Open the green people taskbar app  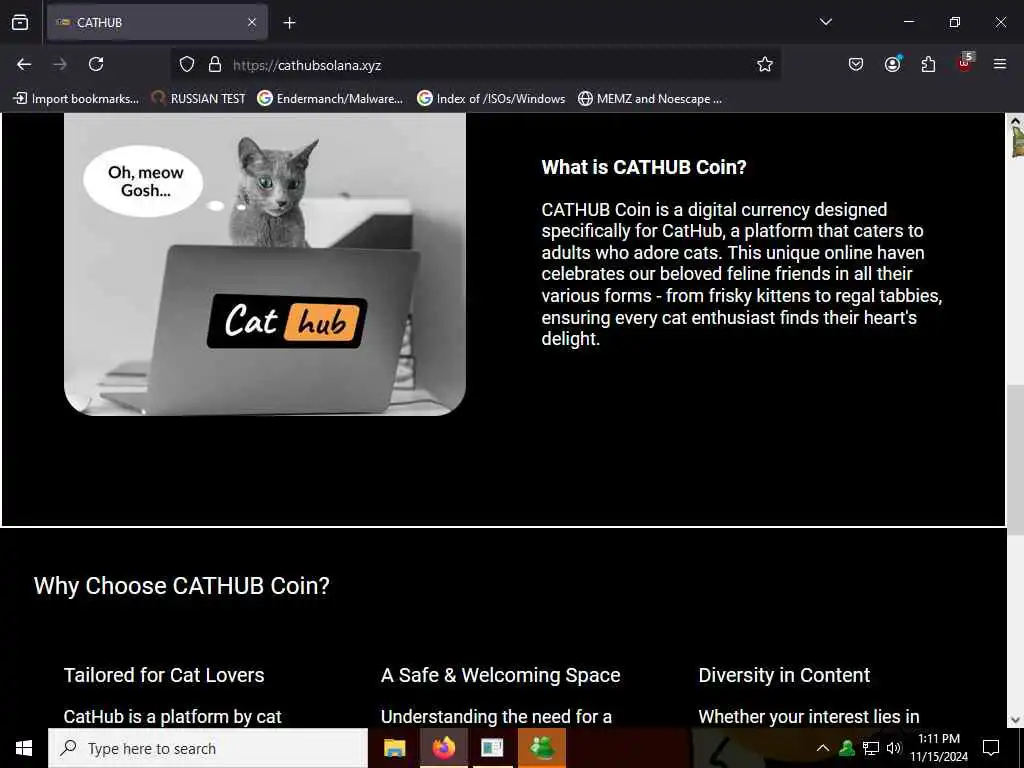point(541,748)
